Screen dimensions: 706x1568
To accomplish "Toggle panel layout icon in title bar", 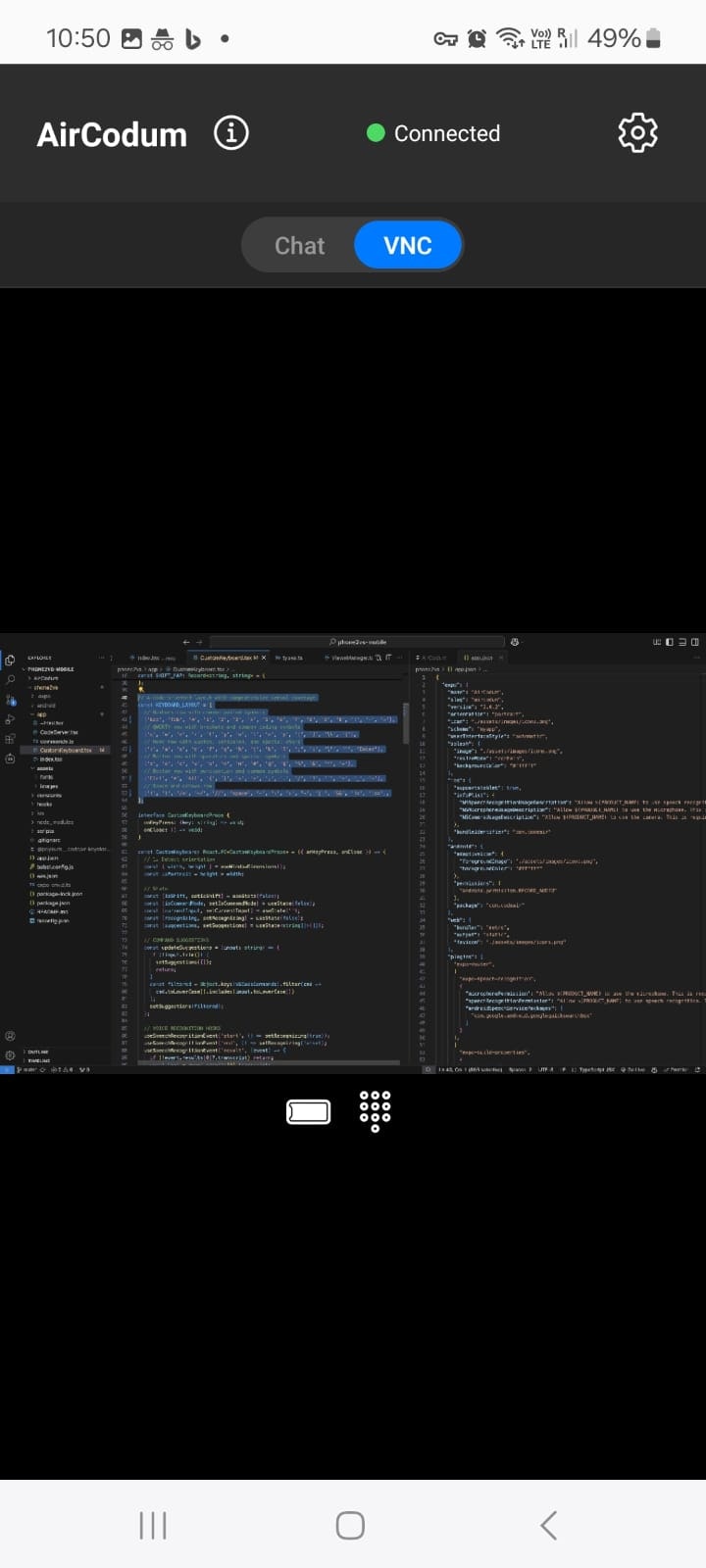I will [682, 642].
